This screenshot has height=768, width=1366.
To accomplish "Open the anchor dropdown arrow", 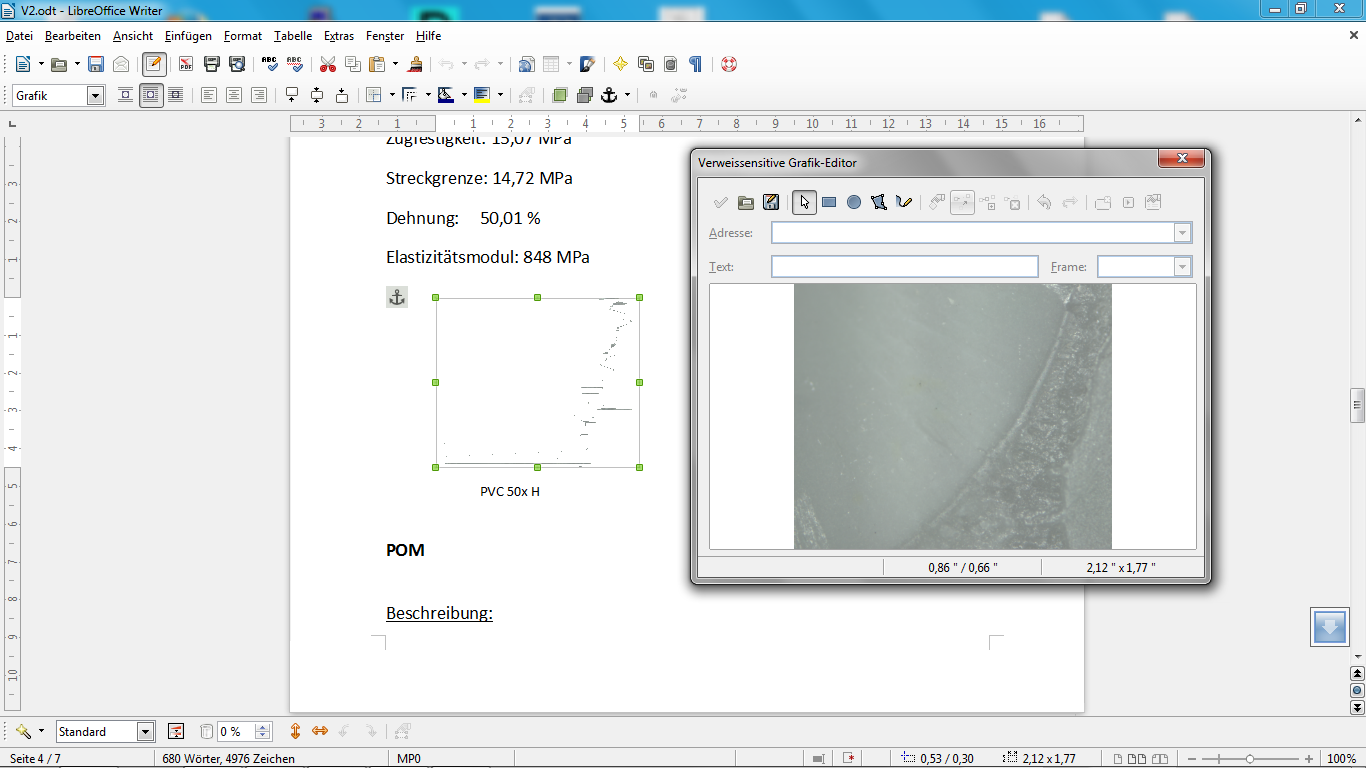I will click(627, 96).
